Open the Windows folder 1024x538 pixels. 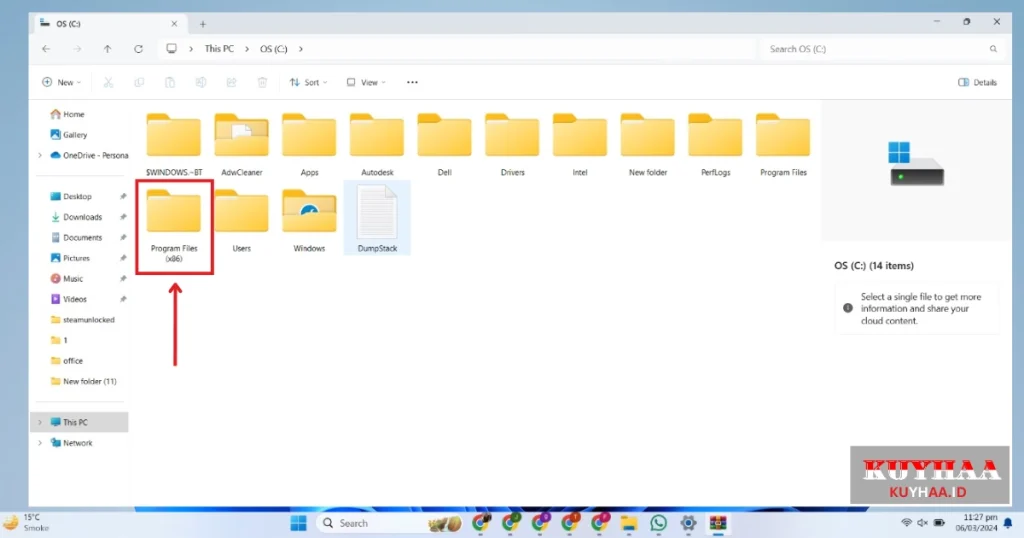(309, 219)
